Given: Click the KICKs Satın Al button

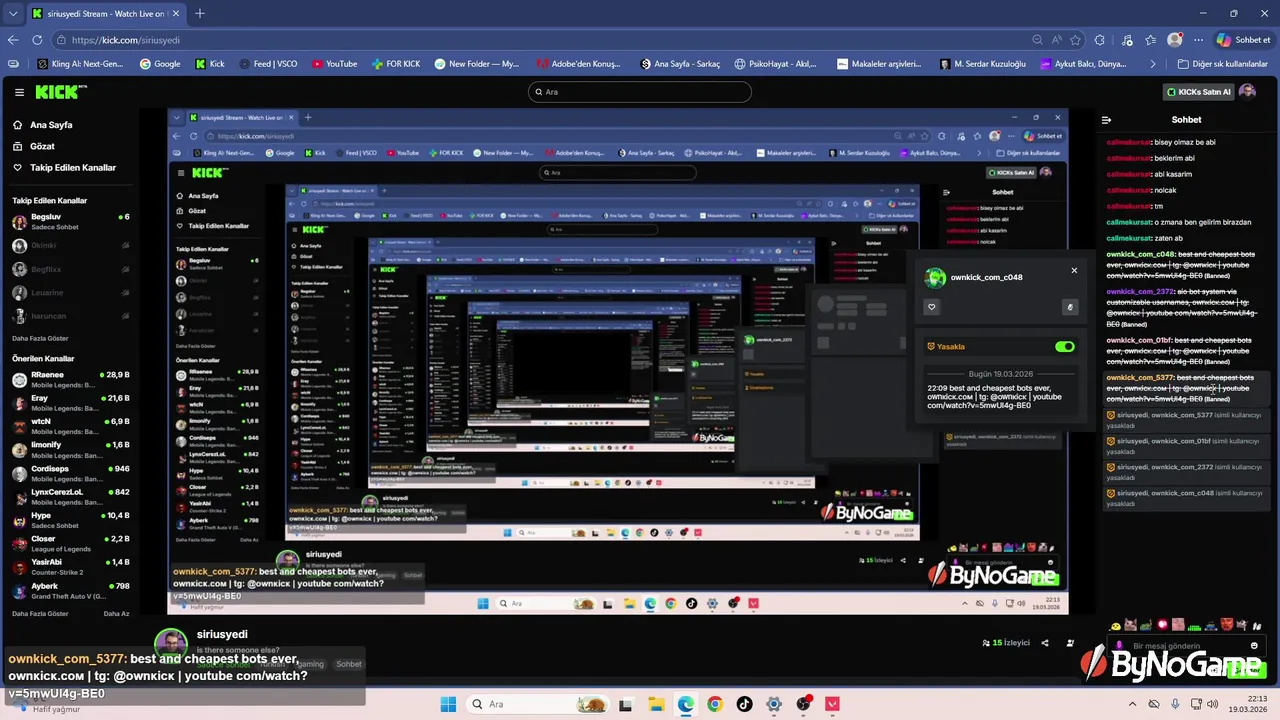Looking at the screenshot, I should (x=1198, y=92).
